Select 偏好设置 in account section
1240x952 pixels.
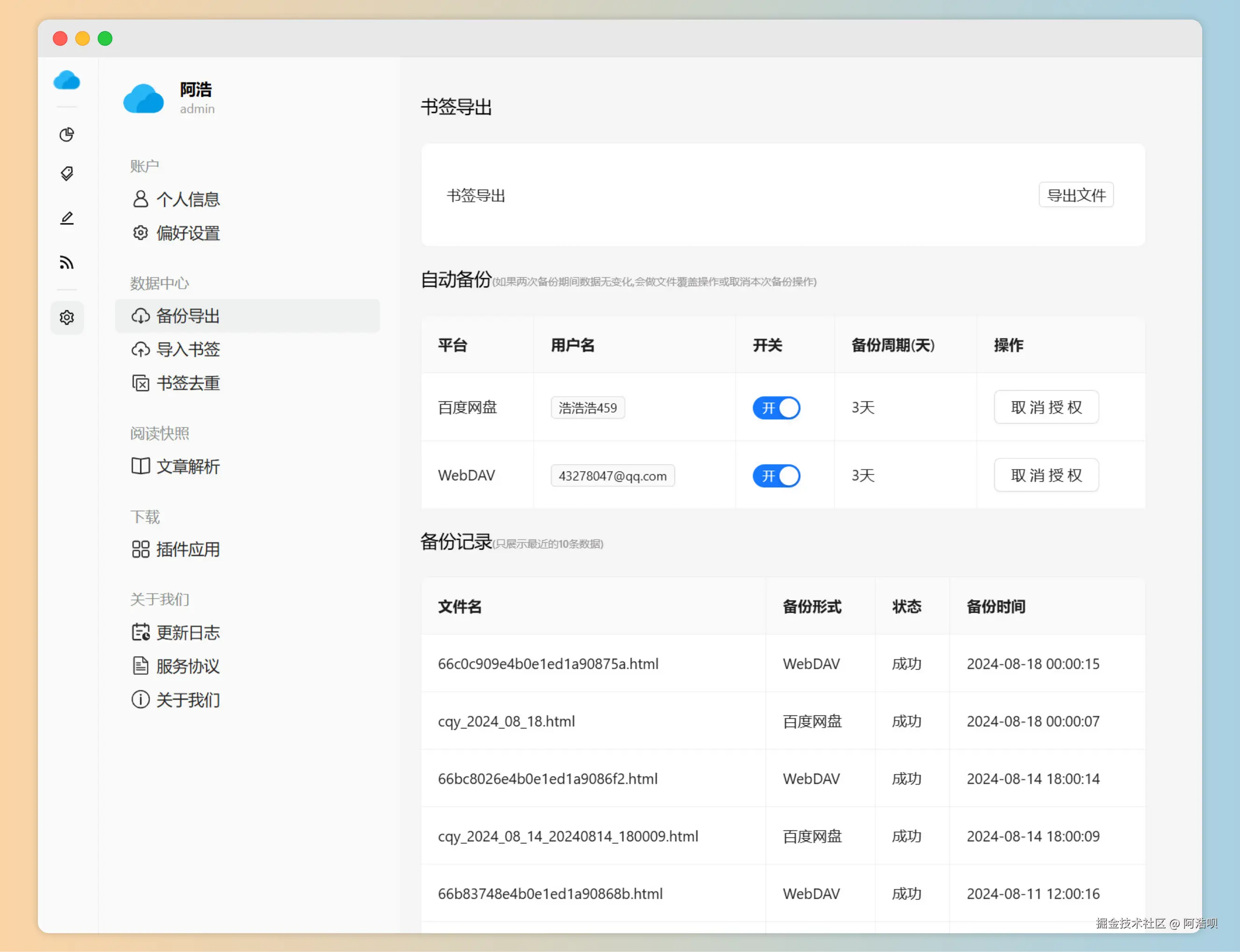click(x=187, y=233)
